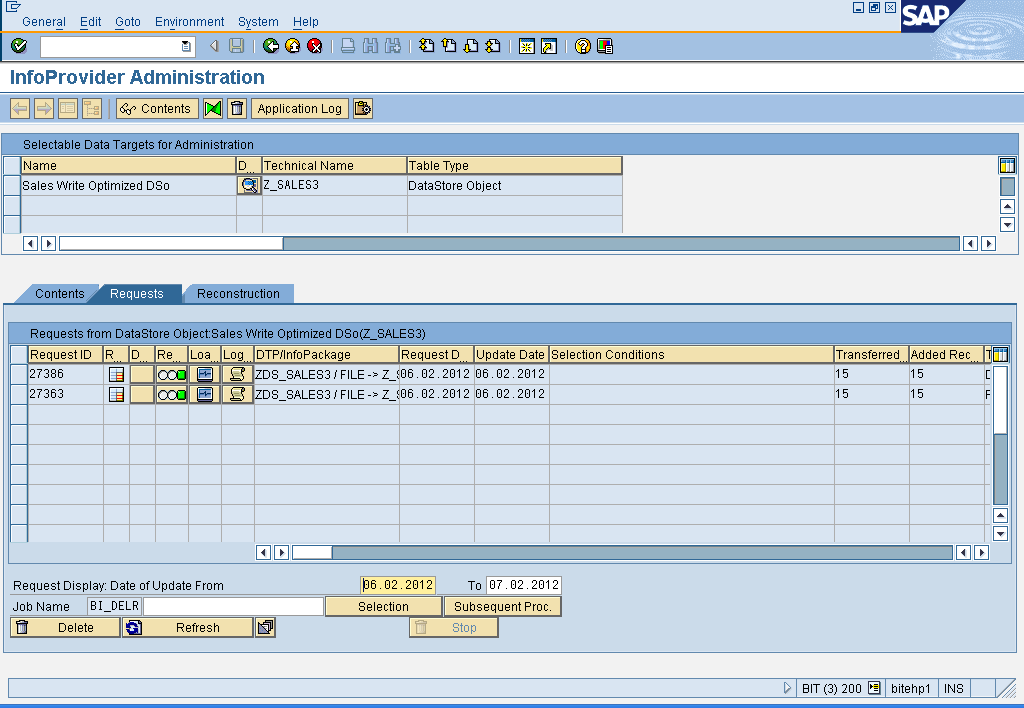
Task: Click the Delete button
Action: 65,627
